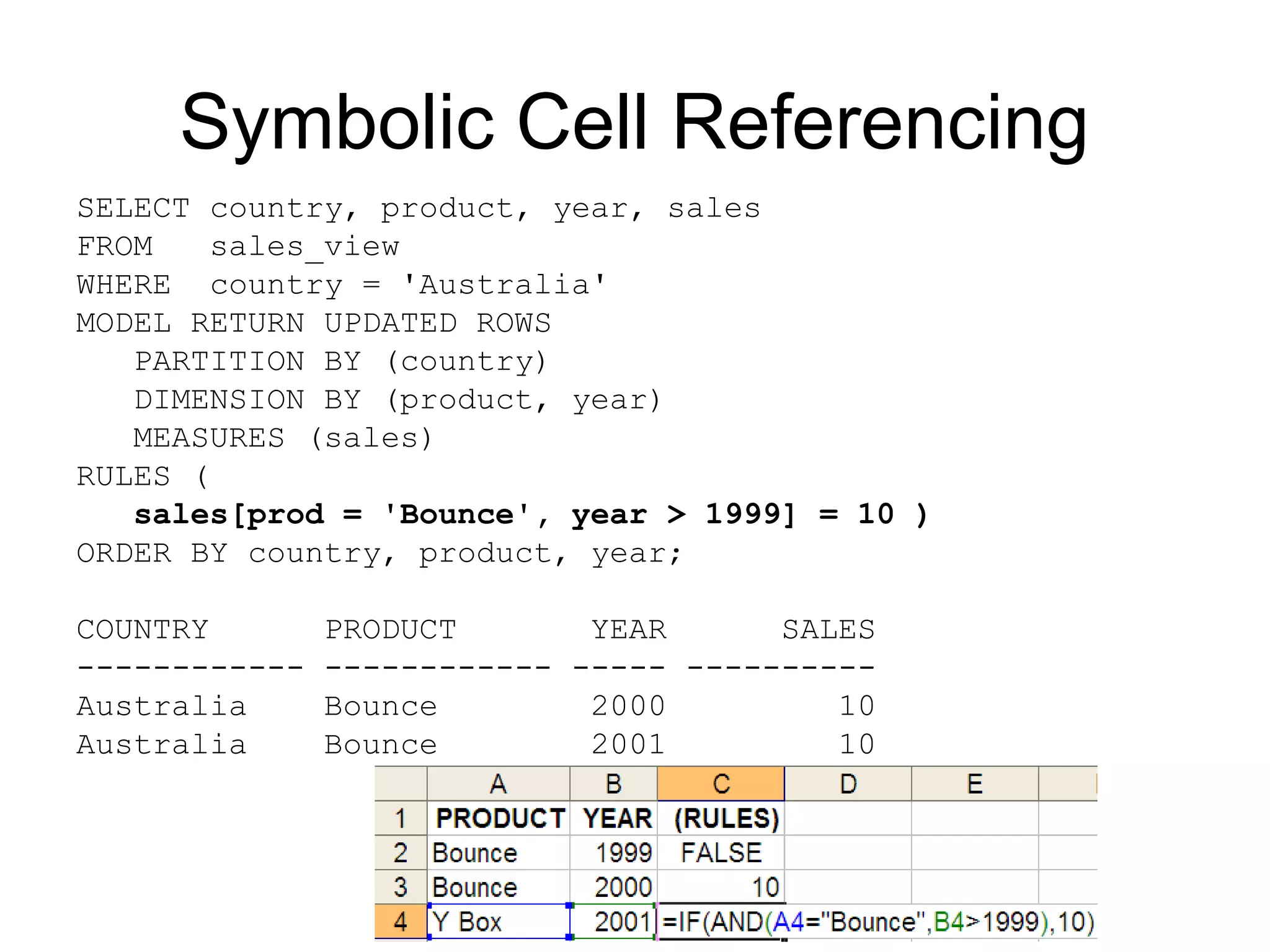Viewport: 1270px width, 952px height.
Task: Click the bold sales[prod = 'Bounce' rule
Action: [531, 515]
